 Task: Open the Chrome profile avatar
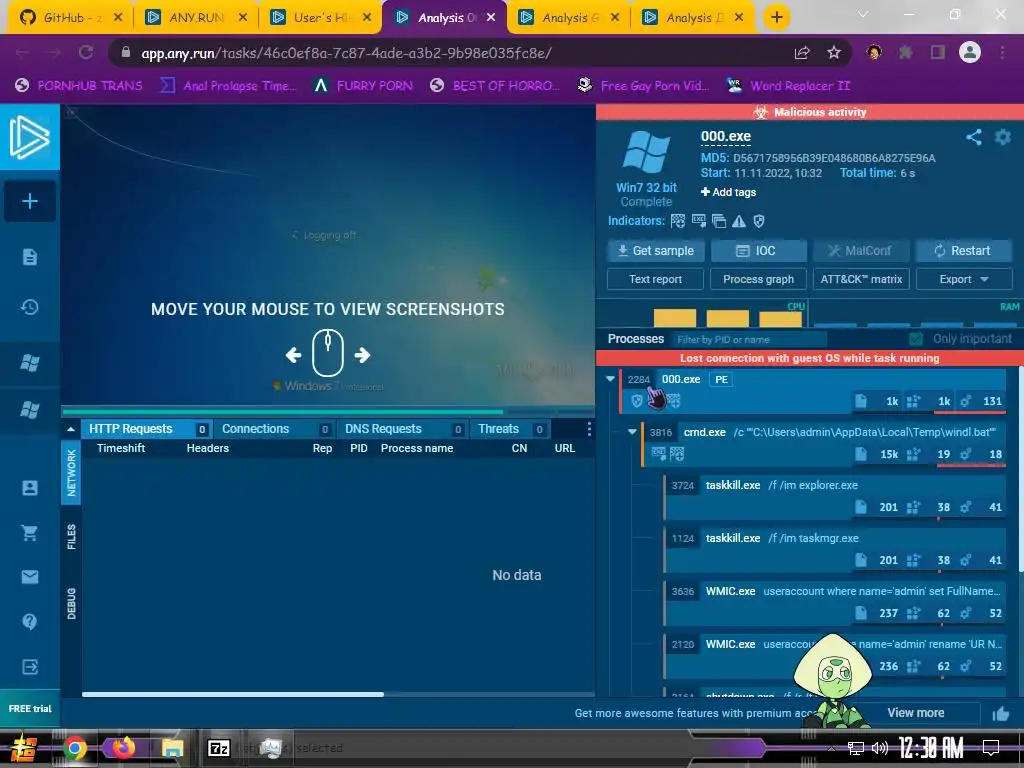(x=970, y=52)
